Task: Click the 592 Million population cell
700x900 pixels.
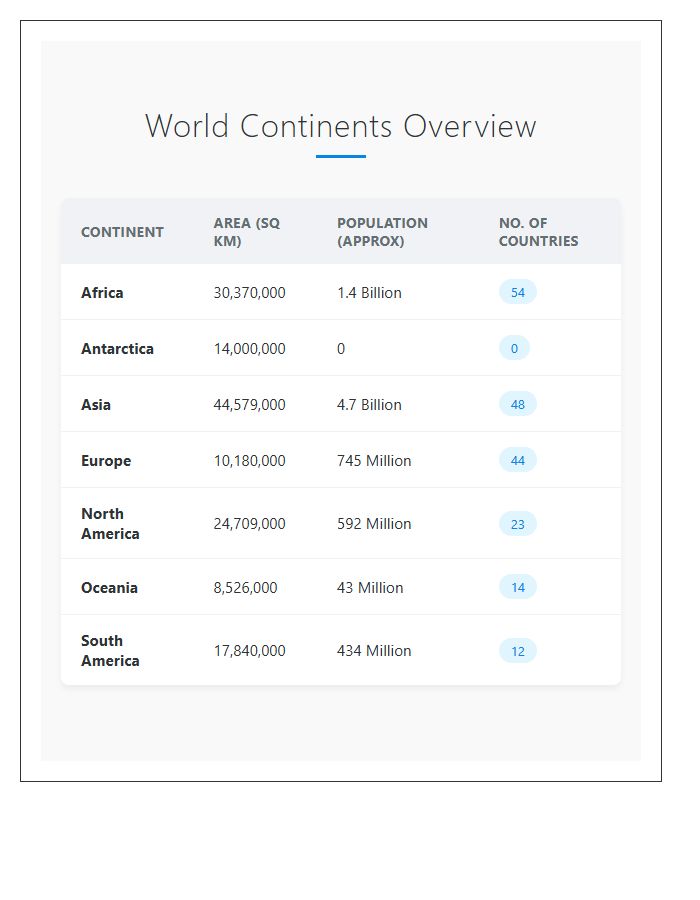Action: 374,523
